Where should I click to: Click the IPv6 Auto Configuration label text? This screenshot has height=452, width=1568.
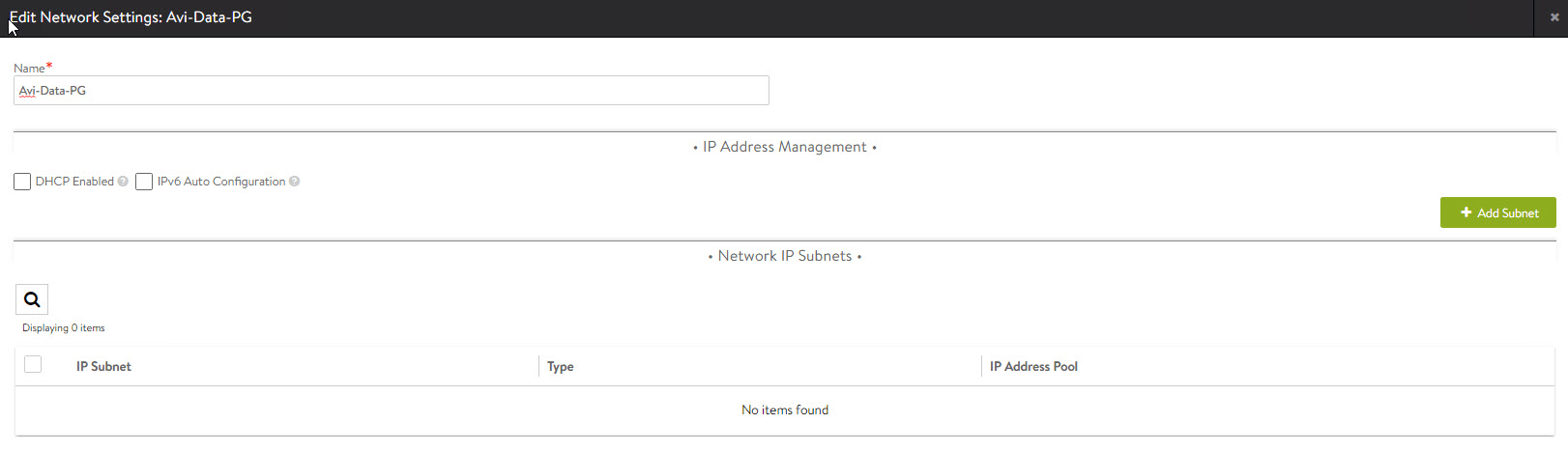click(x=221, y=182)
